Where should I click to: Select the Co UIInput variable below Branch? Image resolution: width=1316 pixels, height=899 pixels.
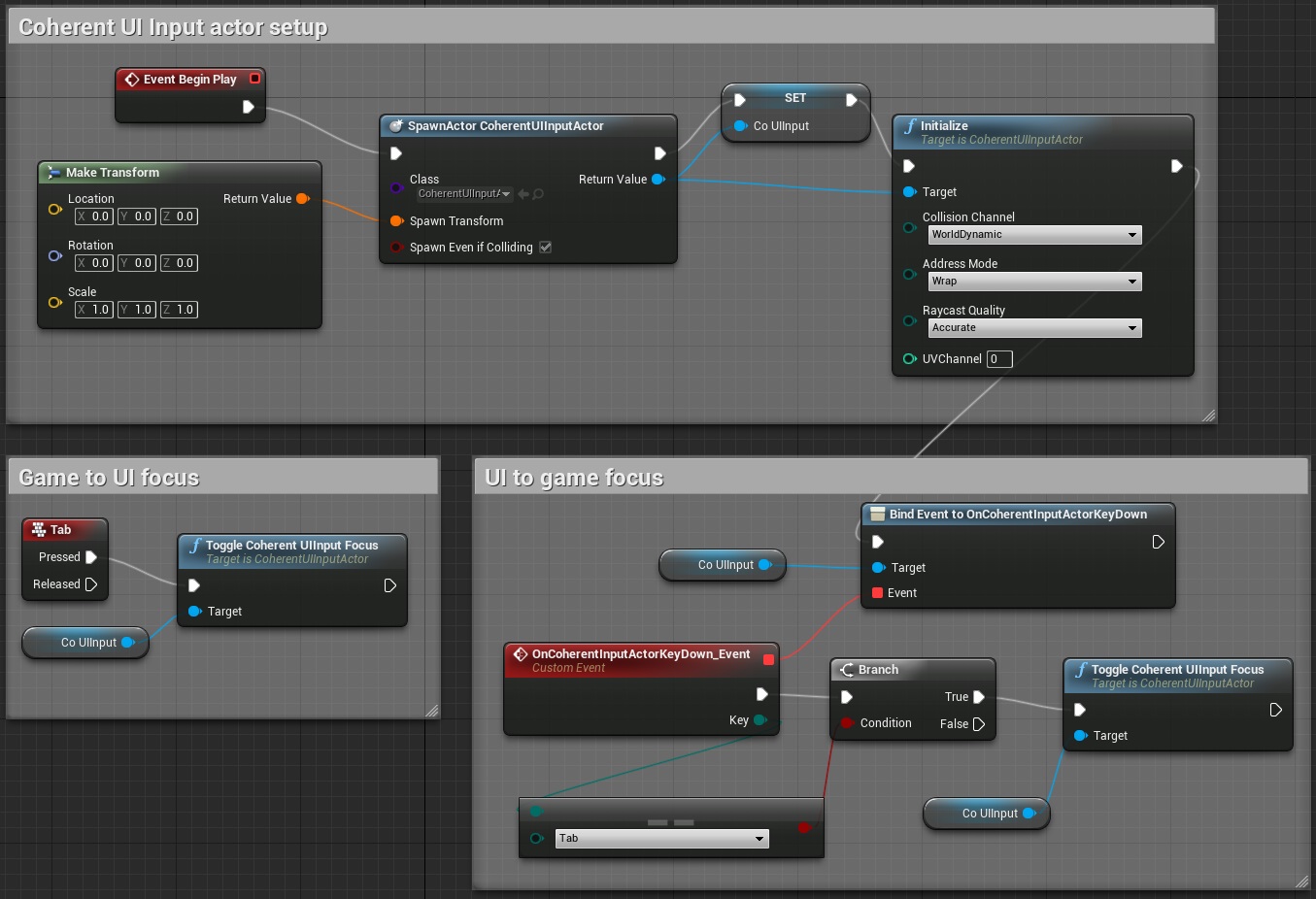tap(987, 814)
